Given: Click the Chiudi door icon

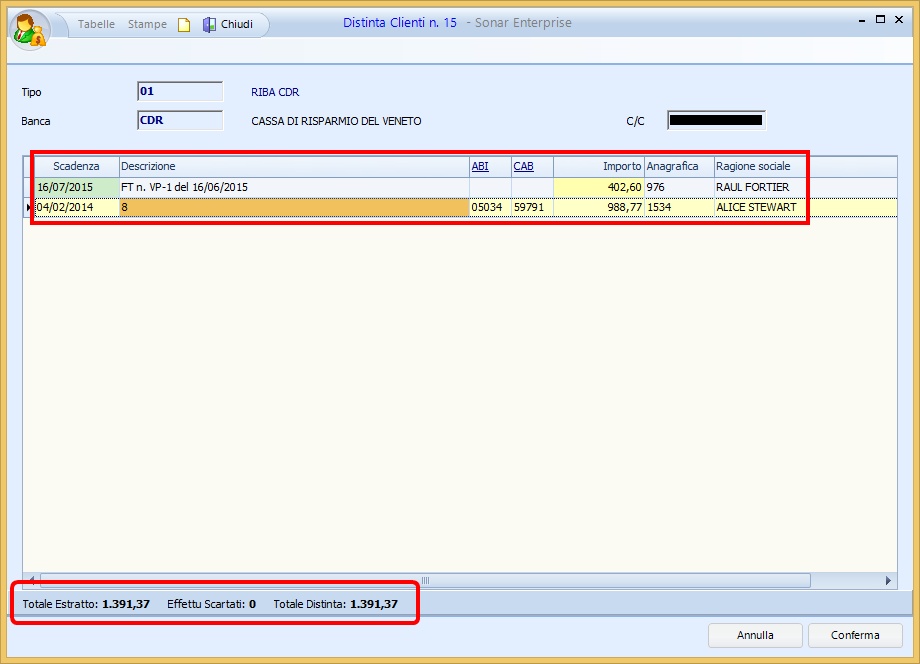Looking at the screenshot, I should (x=209, y=24).
